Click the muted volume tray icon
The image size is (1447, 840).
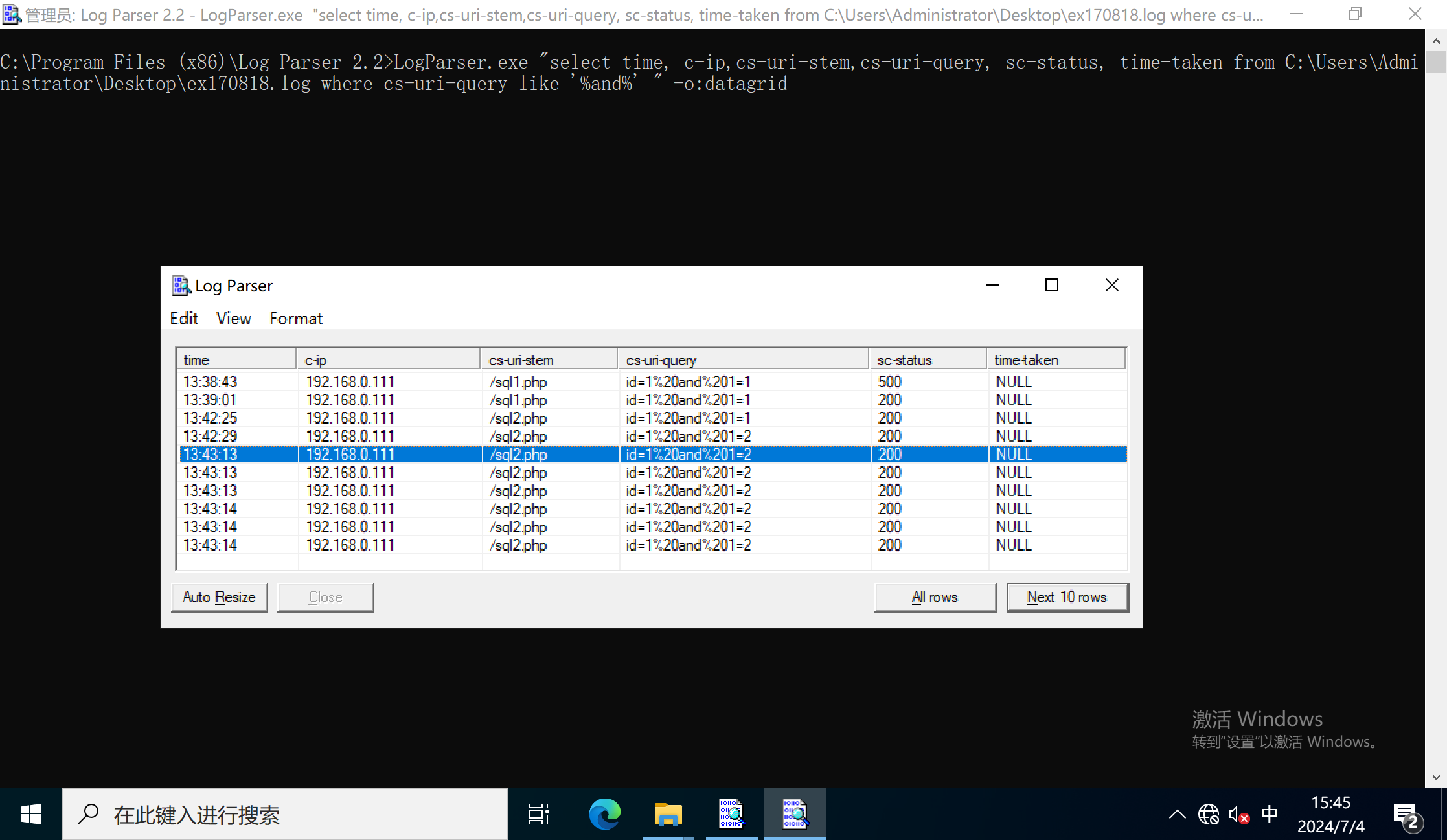1239,815
